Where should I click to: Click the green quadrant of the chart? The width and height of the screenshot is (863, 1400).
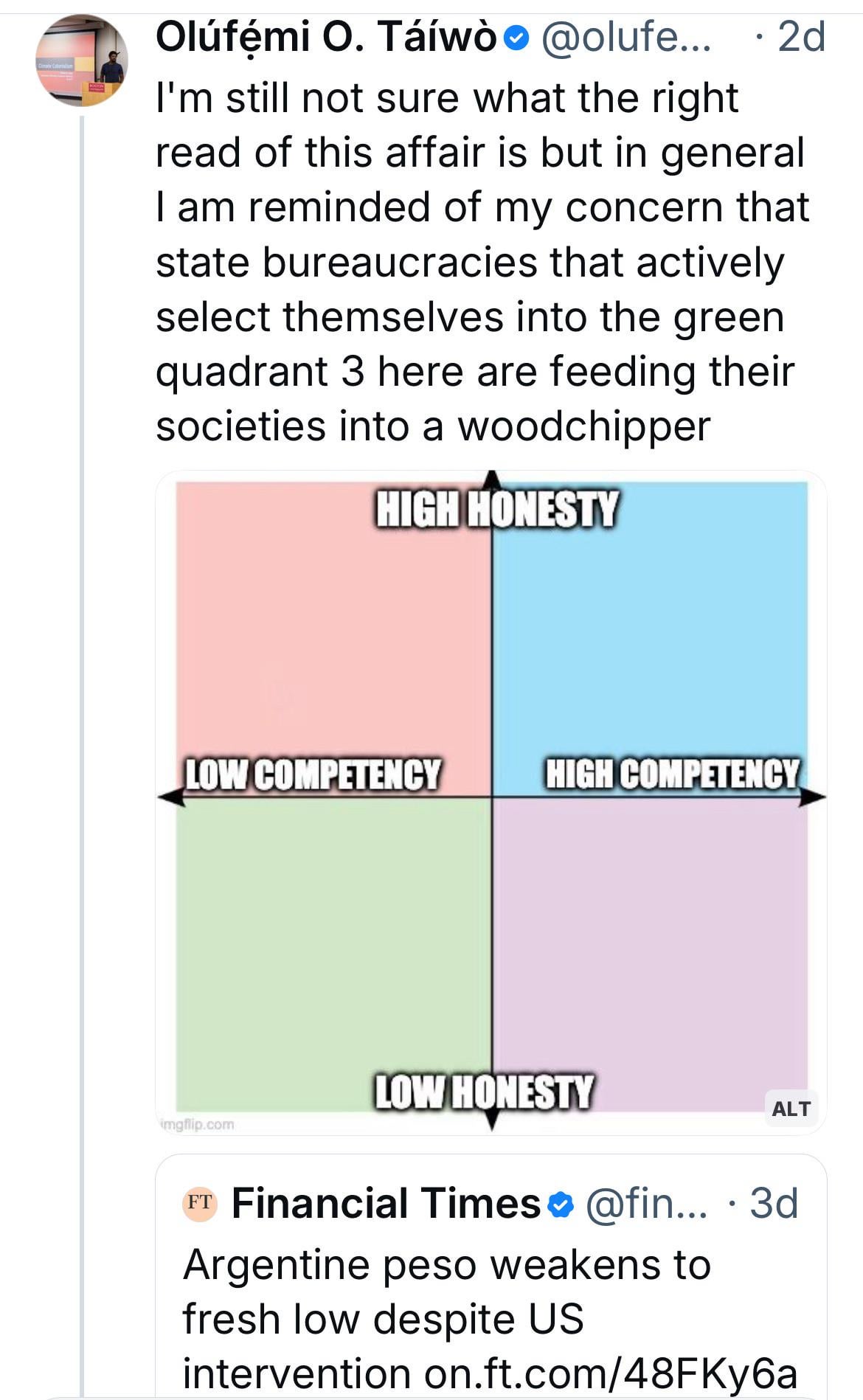pos(333,952)
